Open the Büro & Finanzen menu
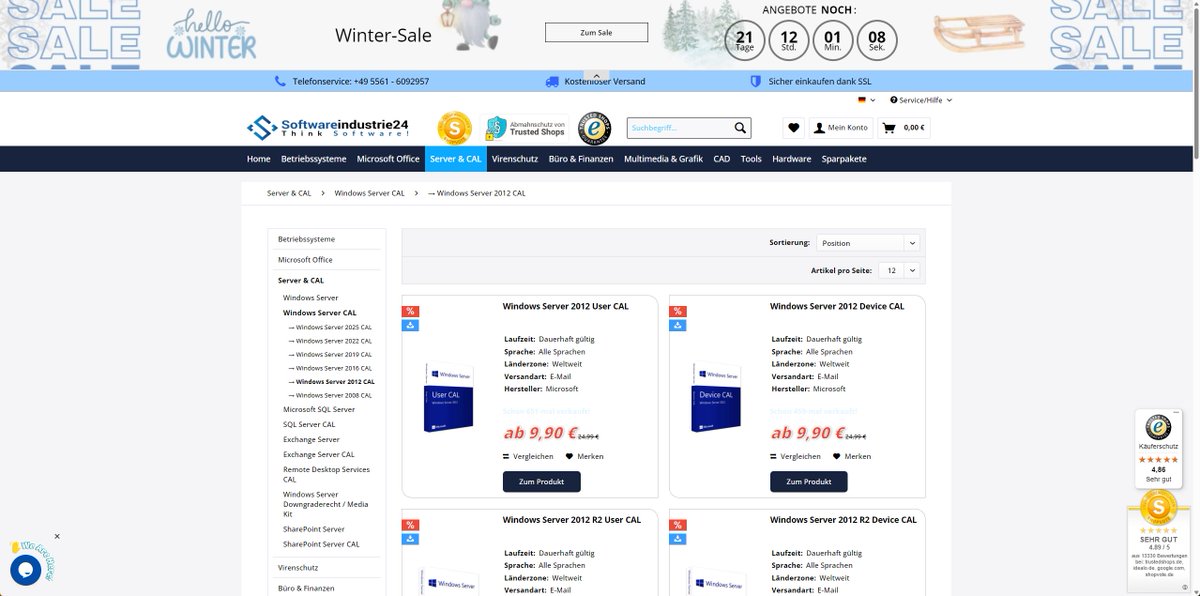 [x=581, y=159]
